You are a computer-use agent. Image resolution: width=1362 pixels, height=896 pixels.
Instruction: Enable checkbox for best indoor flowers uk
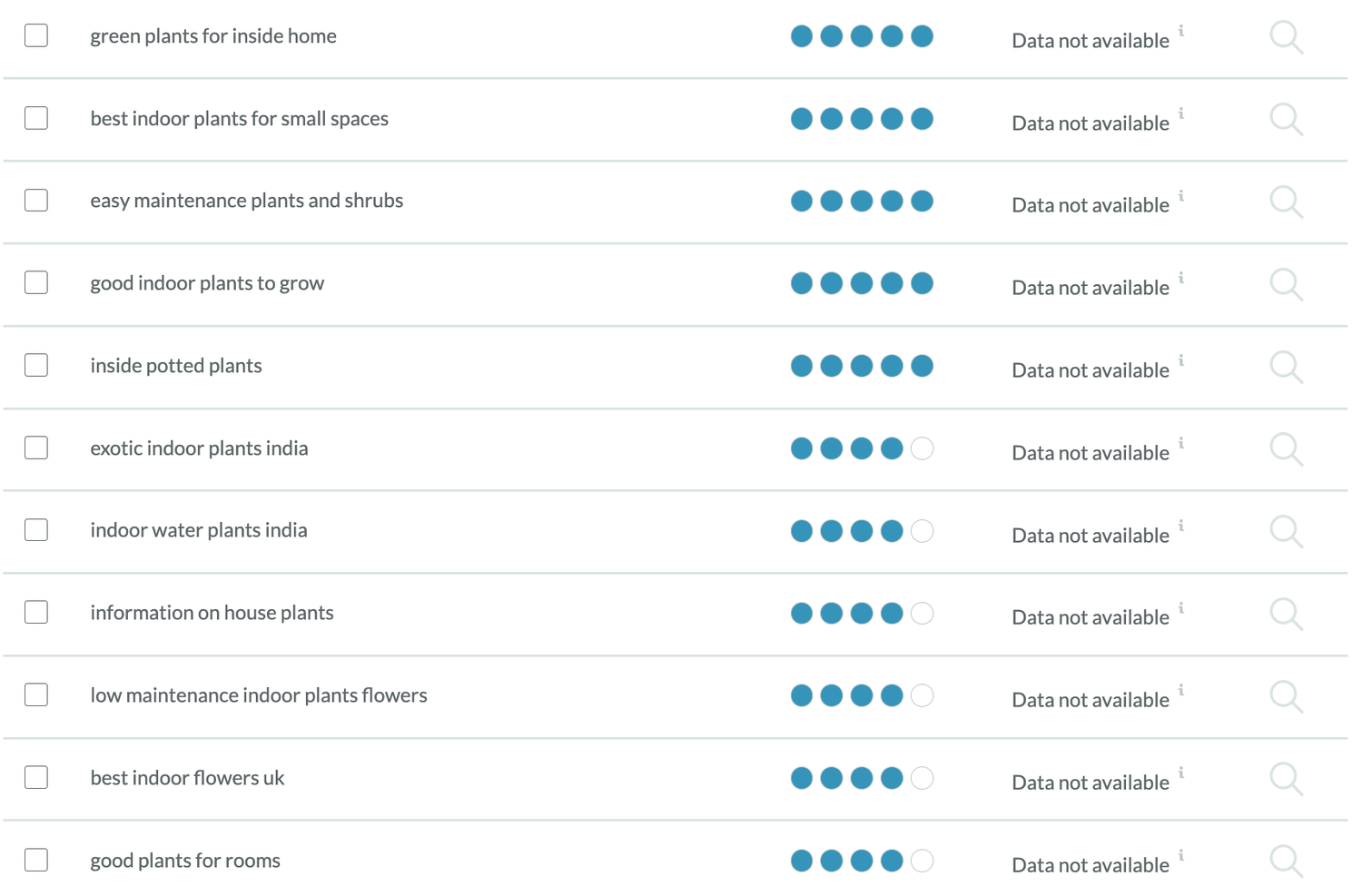pyautogui.click(x=36, y=777)
